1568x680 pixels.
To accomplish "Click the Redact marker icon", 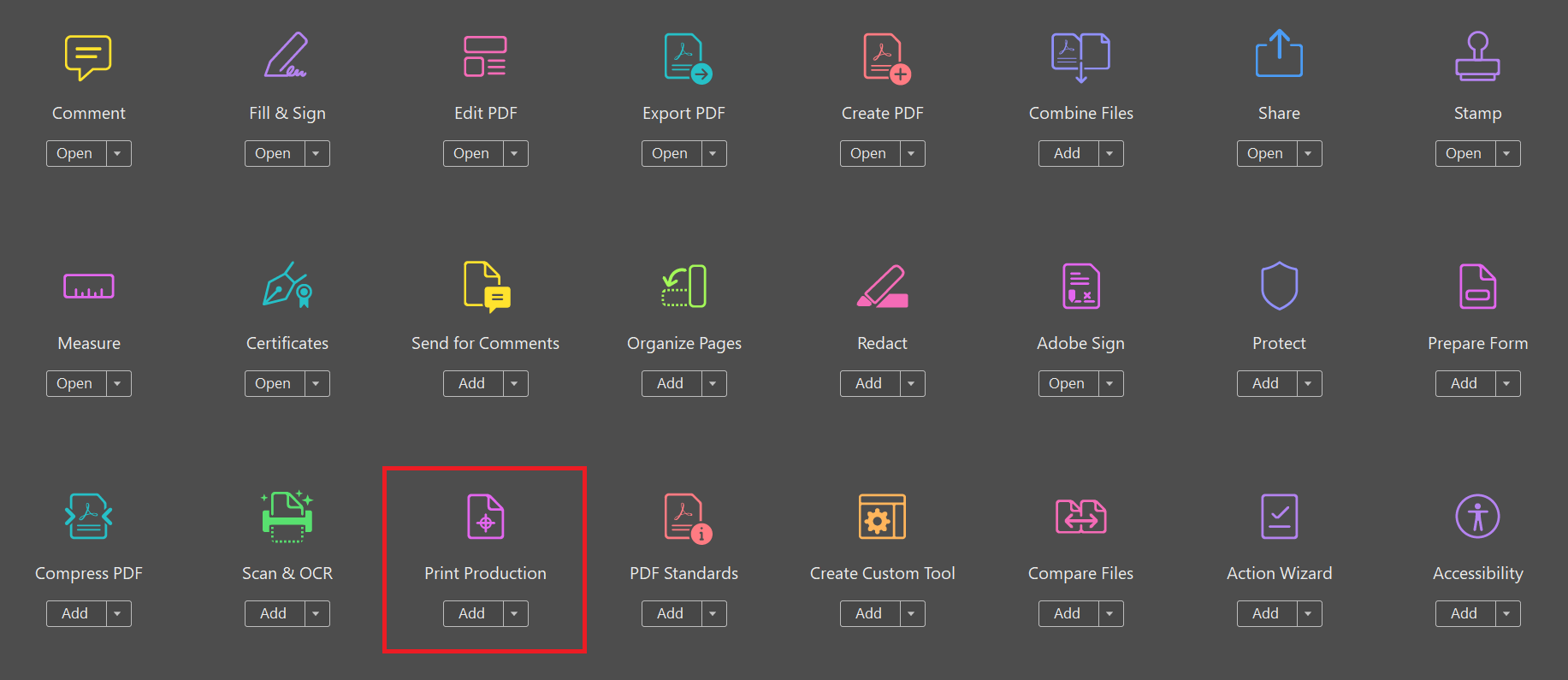I will coord(882,287).
